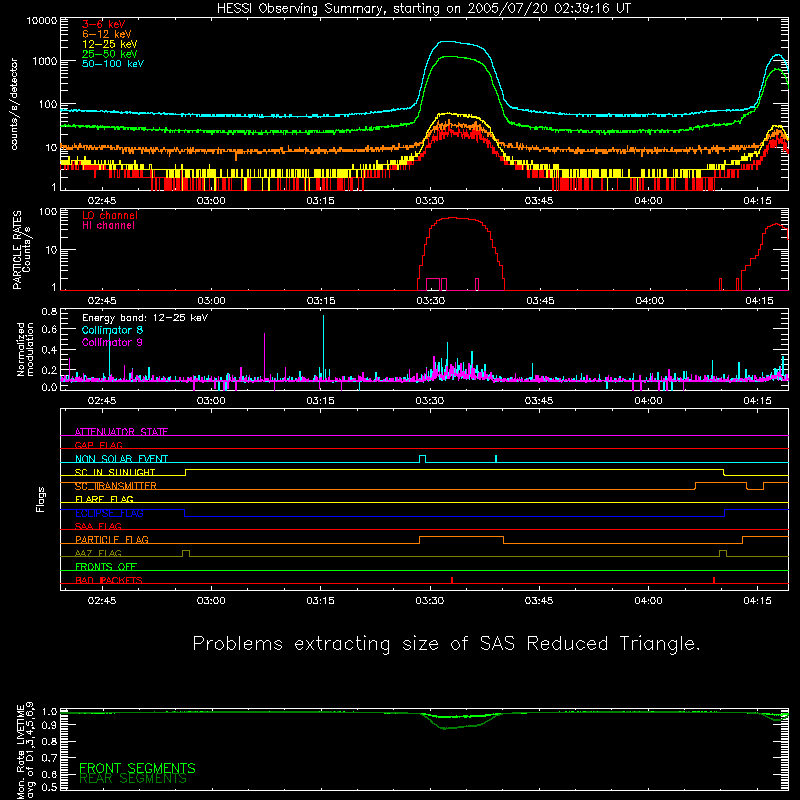Click the 'Problems extracting size of SAS Reduced Triangle' message
The image size is (800, 800).
(446, 643)
